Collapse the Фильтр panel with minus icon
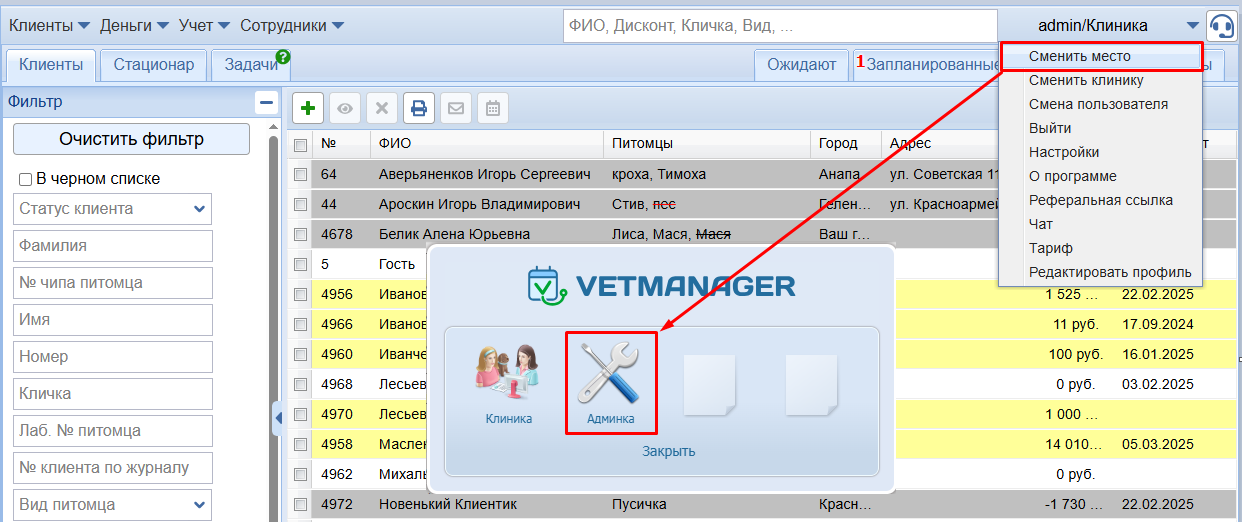The image size is (1242, 522). pyautogui.click(x=266, y=102)
